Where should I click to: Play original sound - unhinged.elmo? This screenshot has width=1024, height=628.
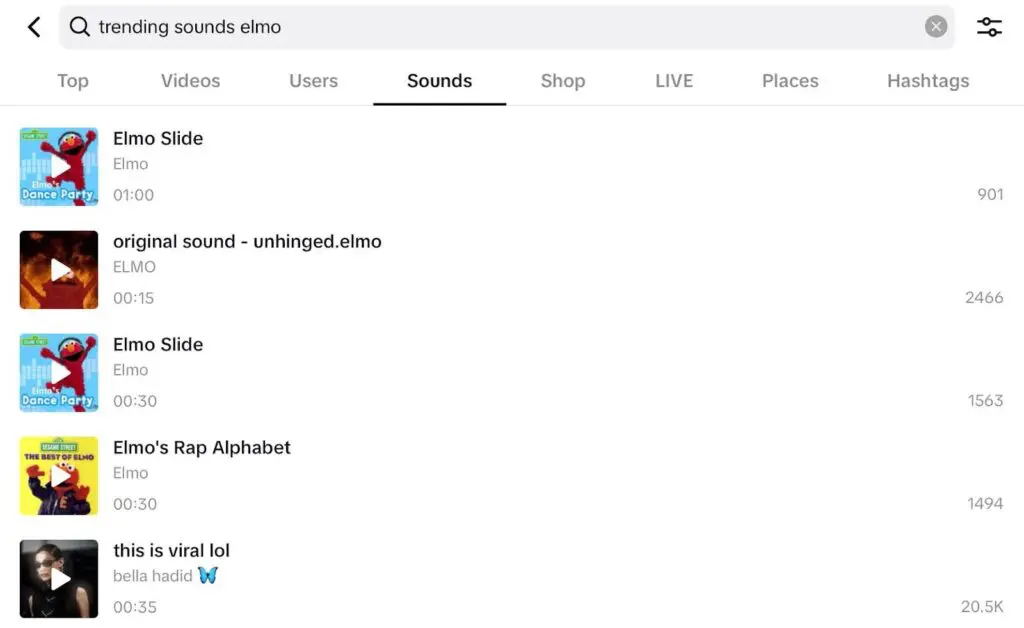pyautogui.click(x=58, y=269)
